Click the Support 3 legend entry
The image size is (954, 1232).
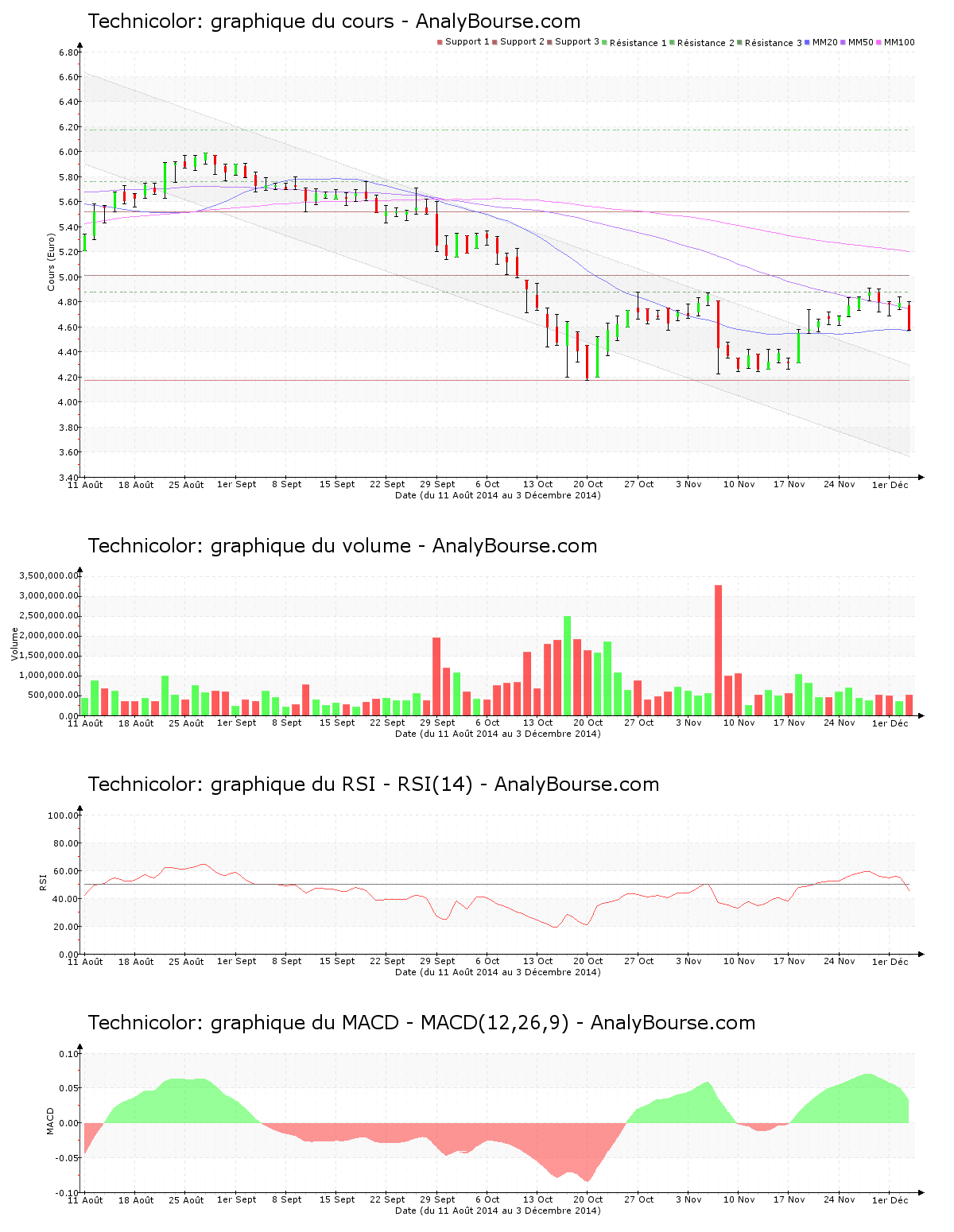tap(576, 42)
